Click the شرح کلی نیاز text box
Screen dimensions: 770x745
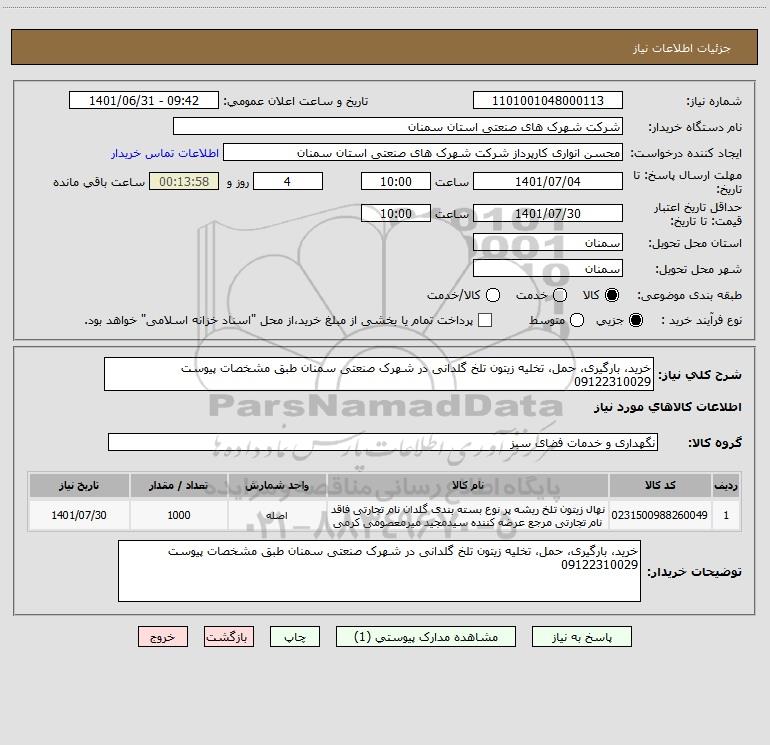tap(379, 374)
